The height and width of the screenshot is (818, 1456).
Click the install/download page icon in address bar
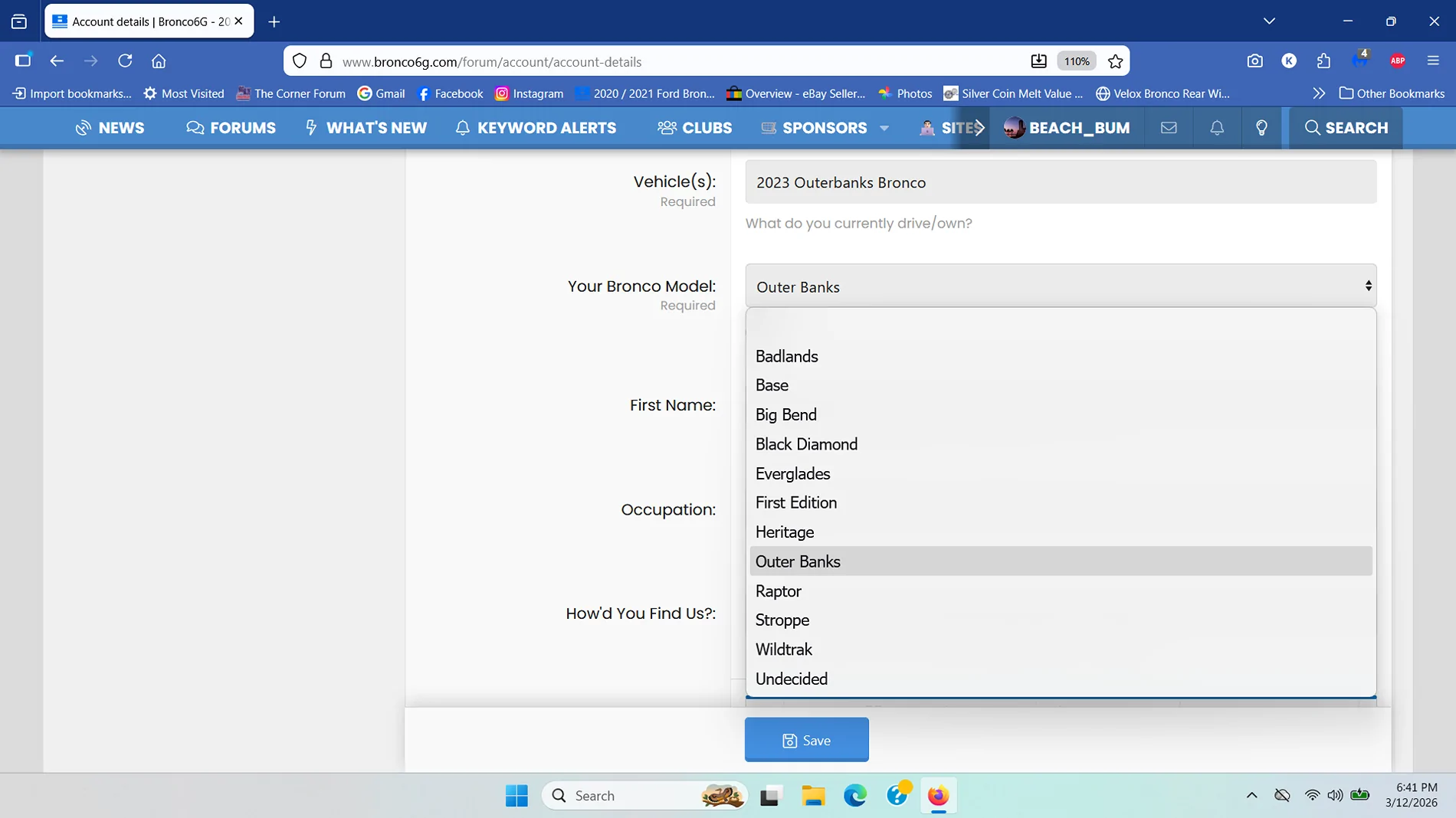(x=1038, y=61)
